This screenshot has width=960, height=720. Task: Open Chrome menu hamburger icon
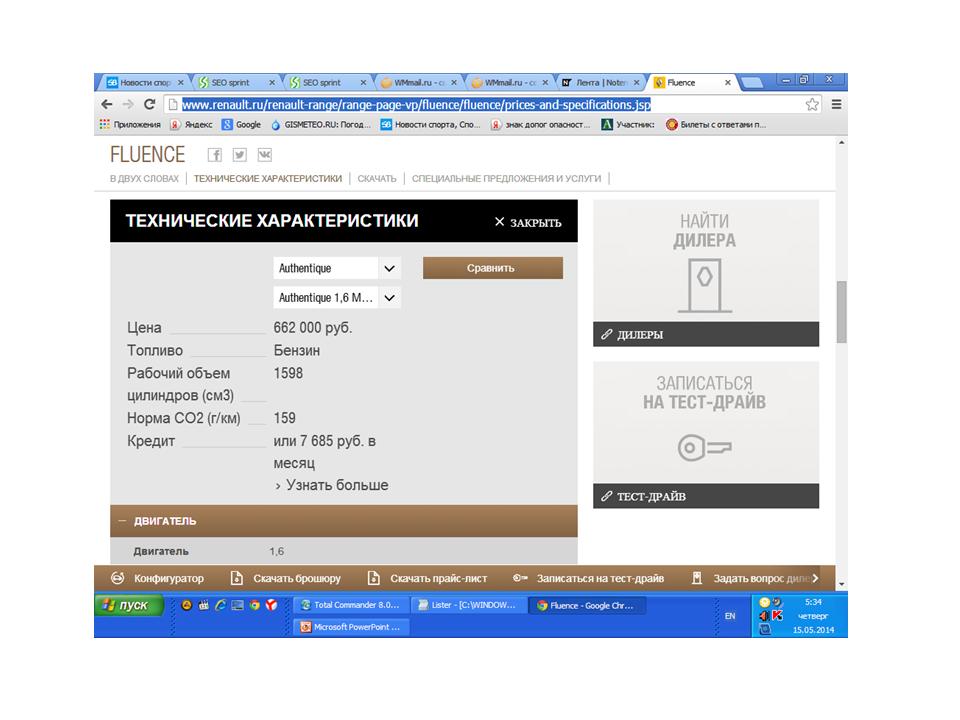point(836,105)
